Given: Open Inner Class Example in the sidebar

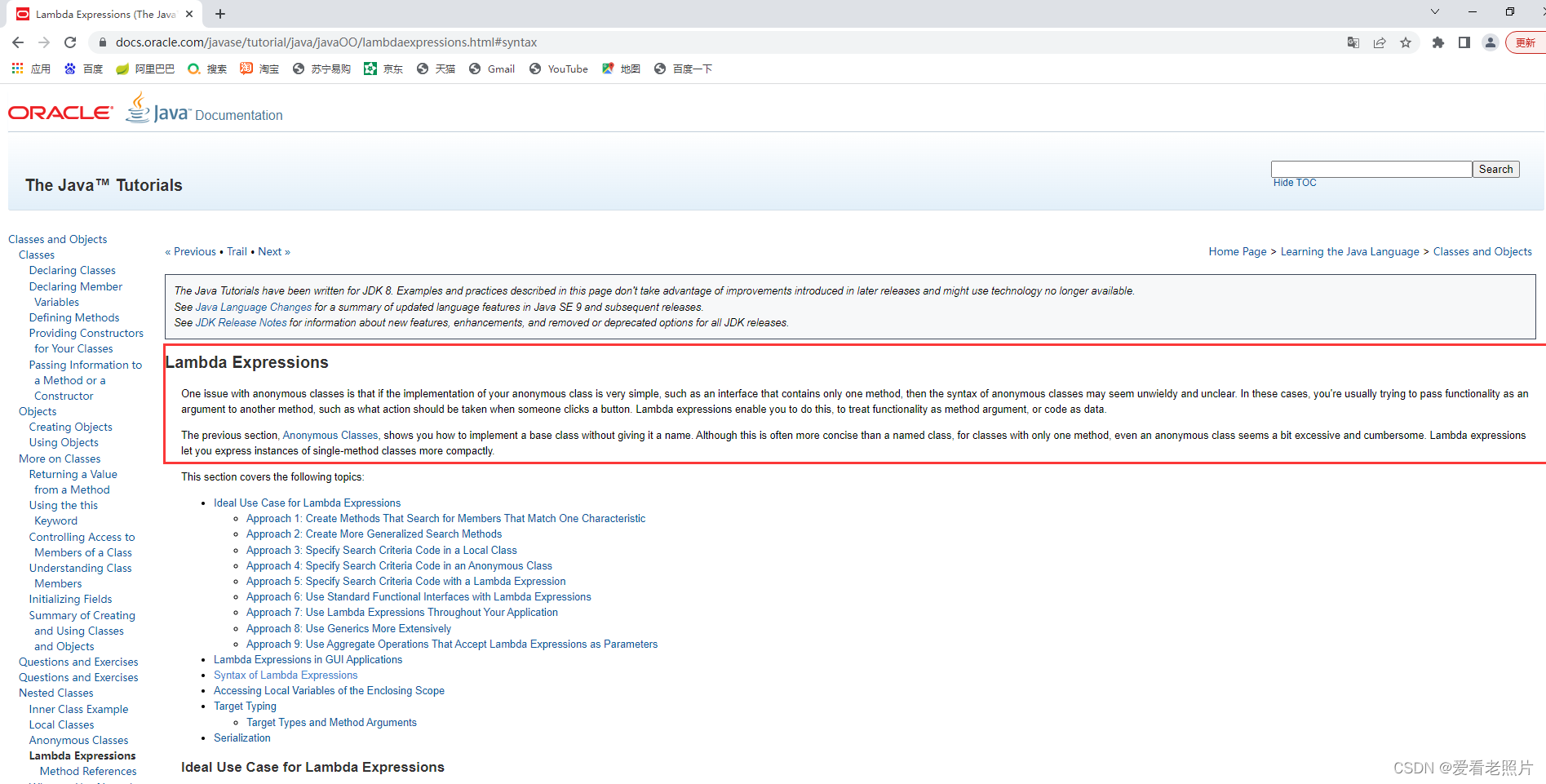Looking at the screenshot, I should point(79,710).
